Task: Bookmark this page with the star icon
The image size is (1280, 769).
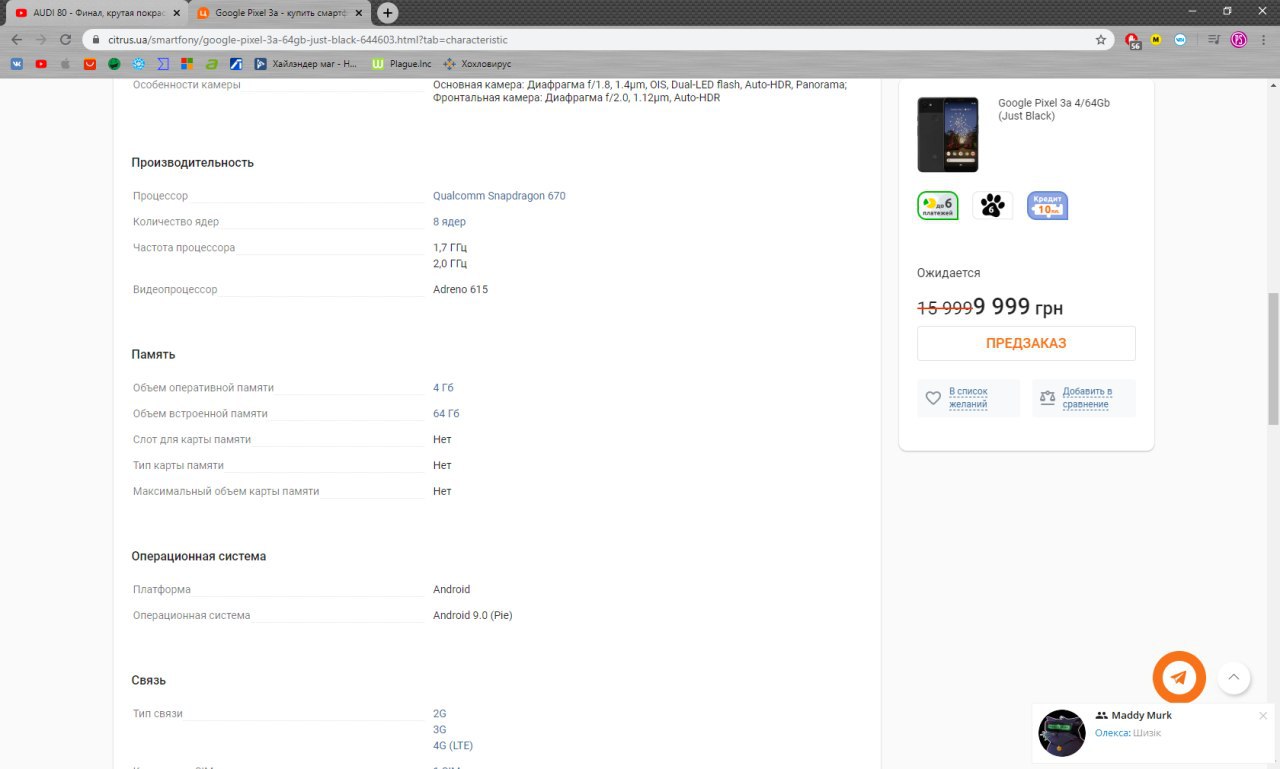Action: click(1101, 40)
